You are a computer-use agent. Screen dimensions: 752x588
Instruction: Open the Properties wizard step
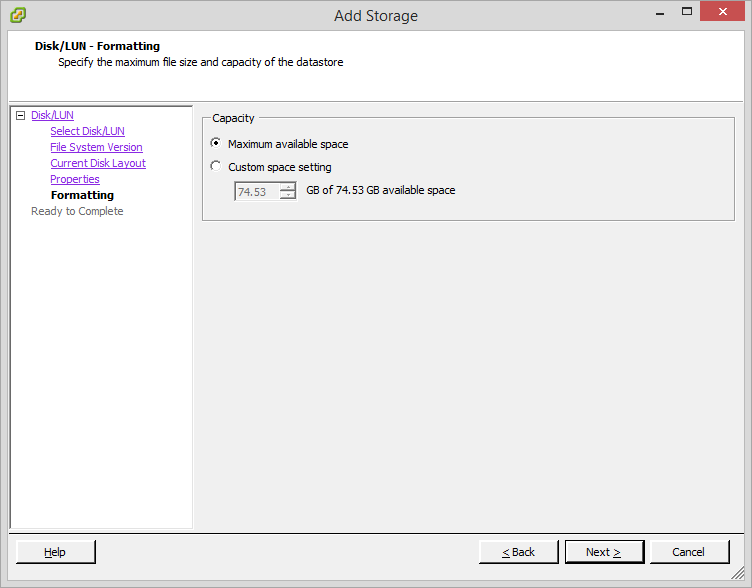[x=75, y=180]
